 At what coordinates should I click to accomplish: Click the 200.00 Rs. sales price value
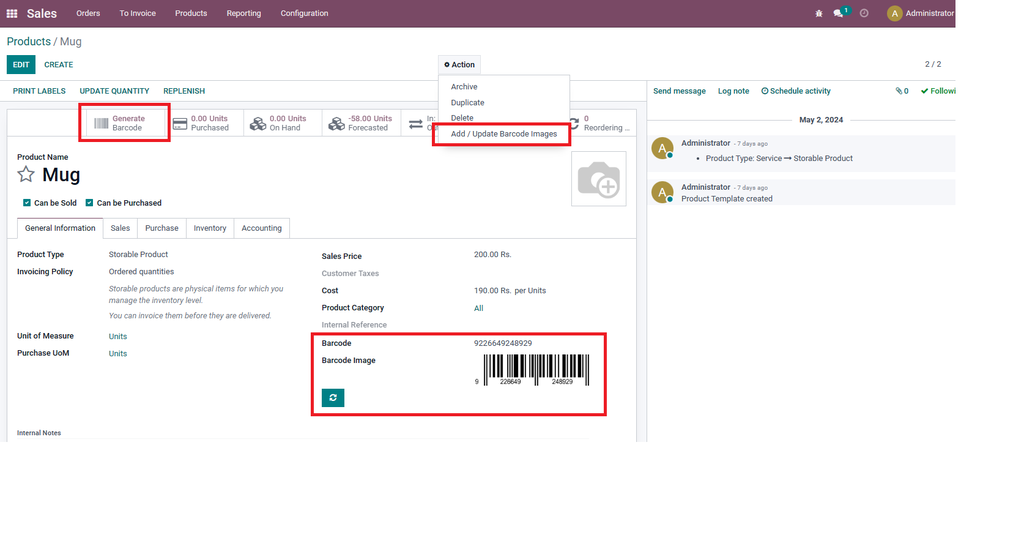[x=492, y=254]
